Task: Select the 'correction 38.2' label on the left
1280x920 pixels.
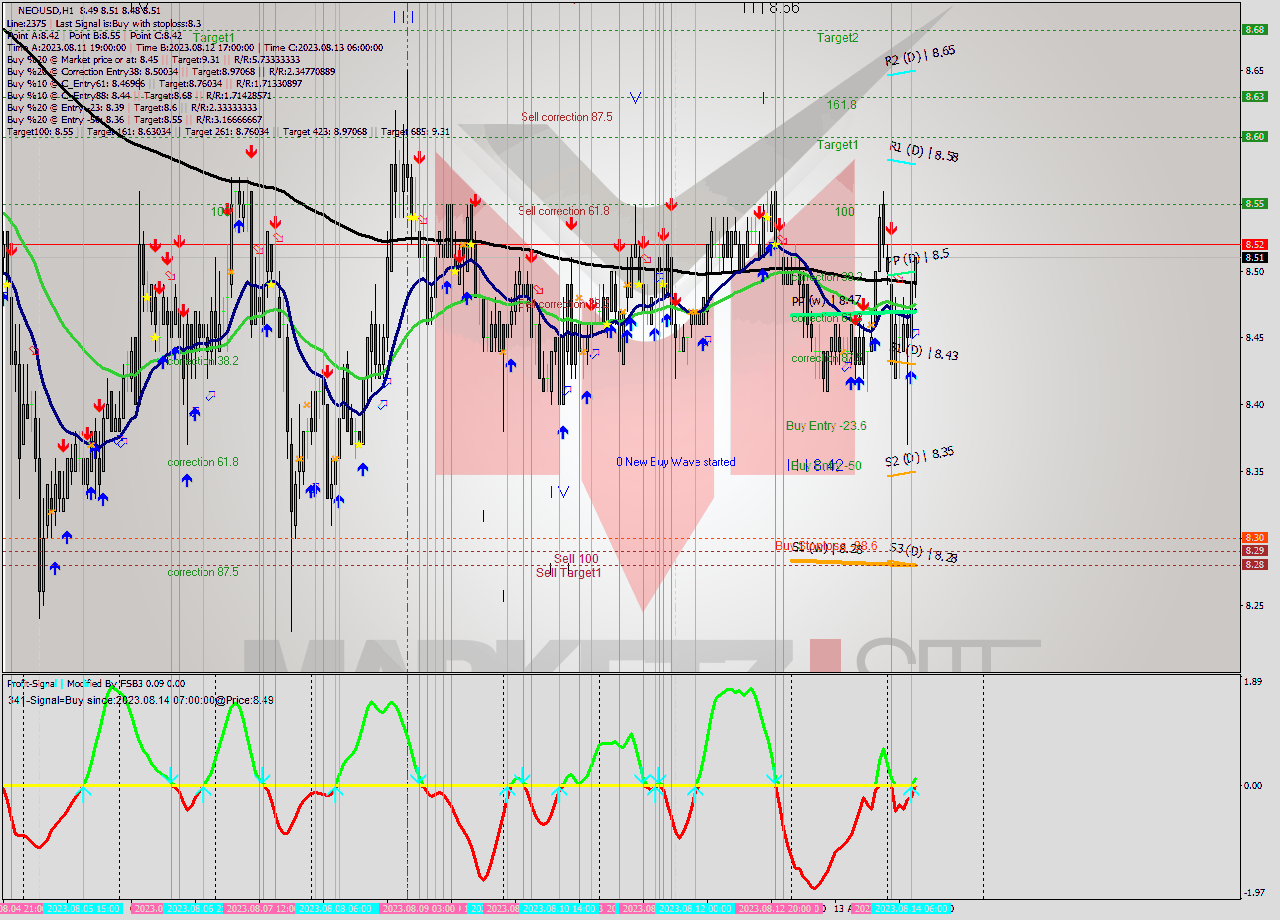Action: pyautogui.click(x=203, y=361)
